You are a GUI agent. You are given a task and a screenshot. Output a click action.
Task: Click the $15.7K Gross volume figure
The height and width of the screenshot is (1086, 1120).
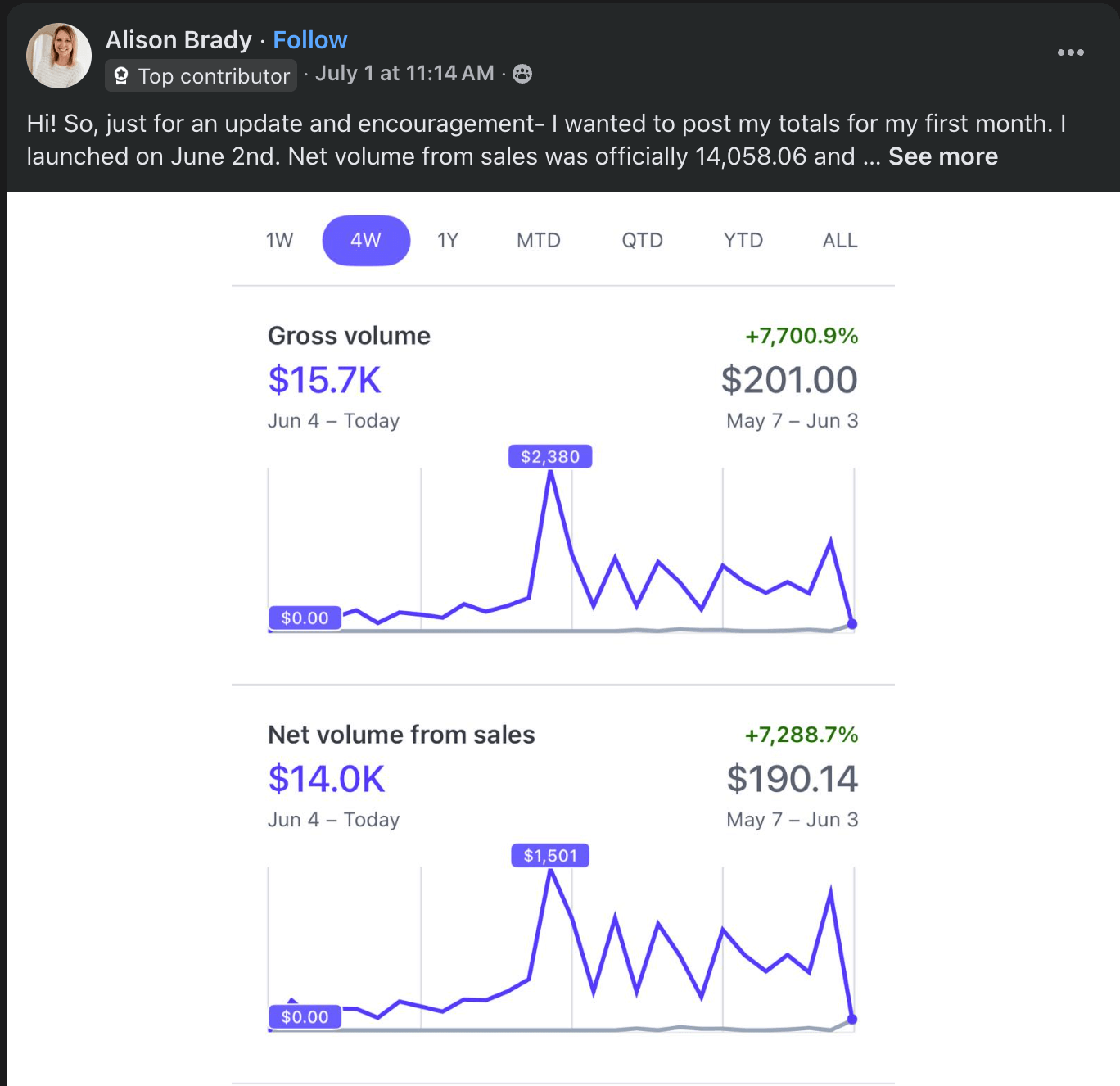(324, 380)
